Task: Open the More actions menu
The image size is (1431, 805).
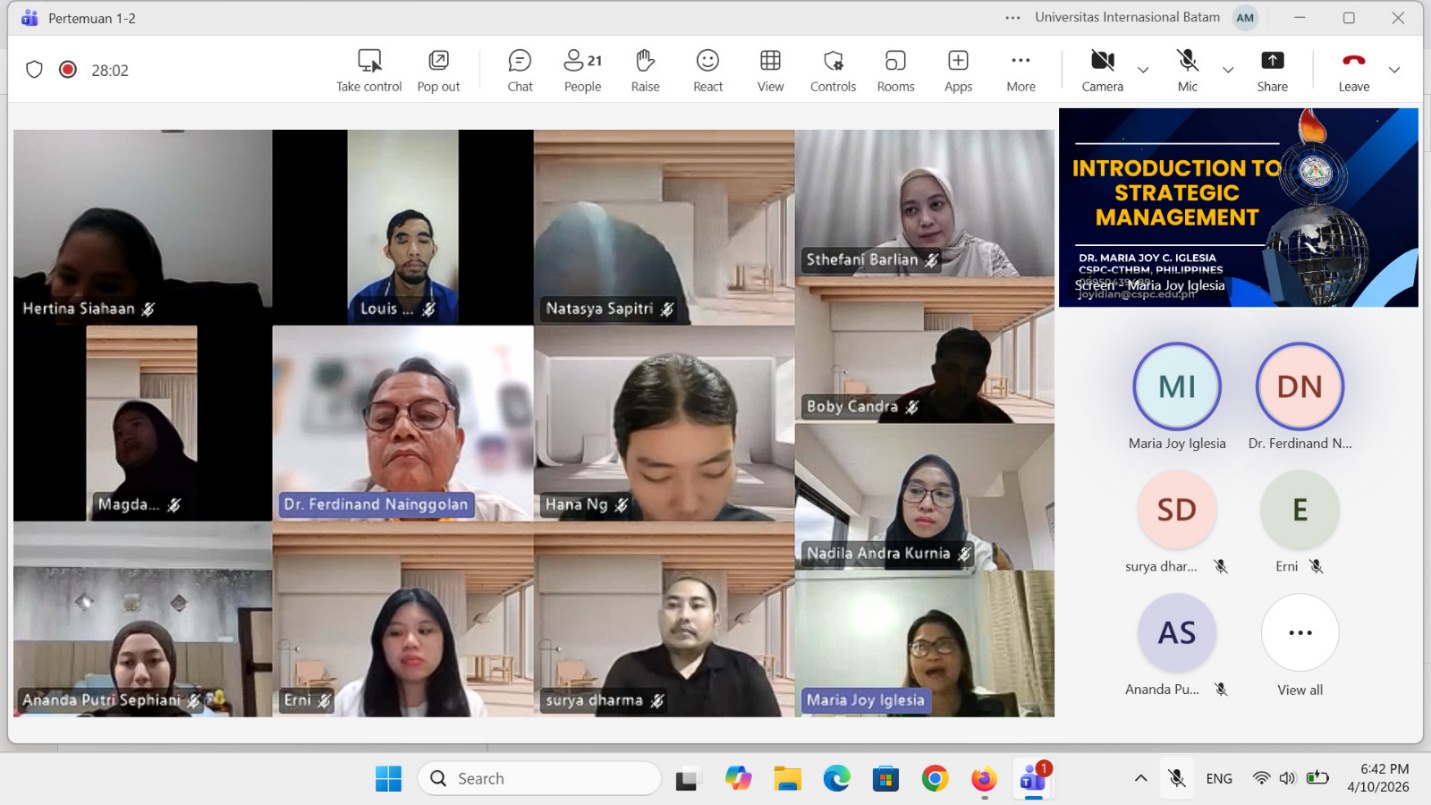Action: pos(1020,70)
